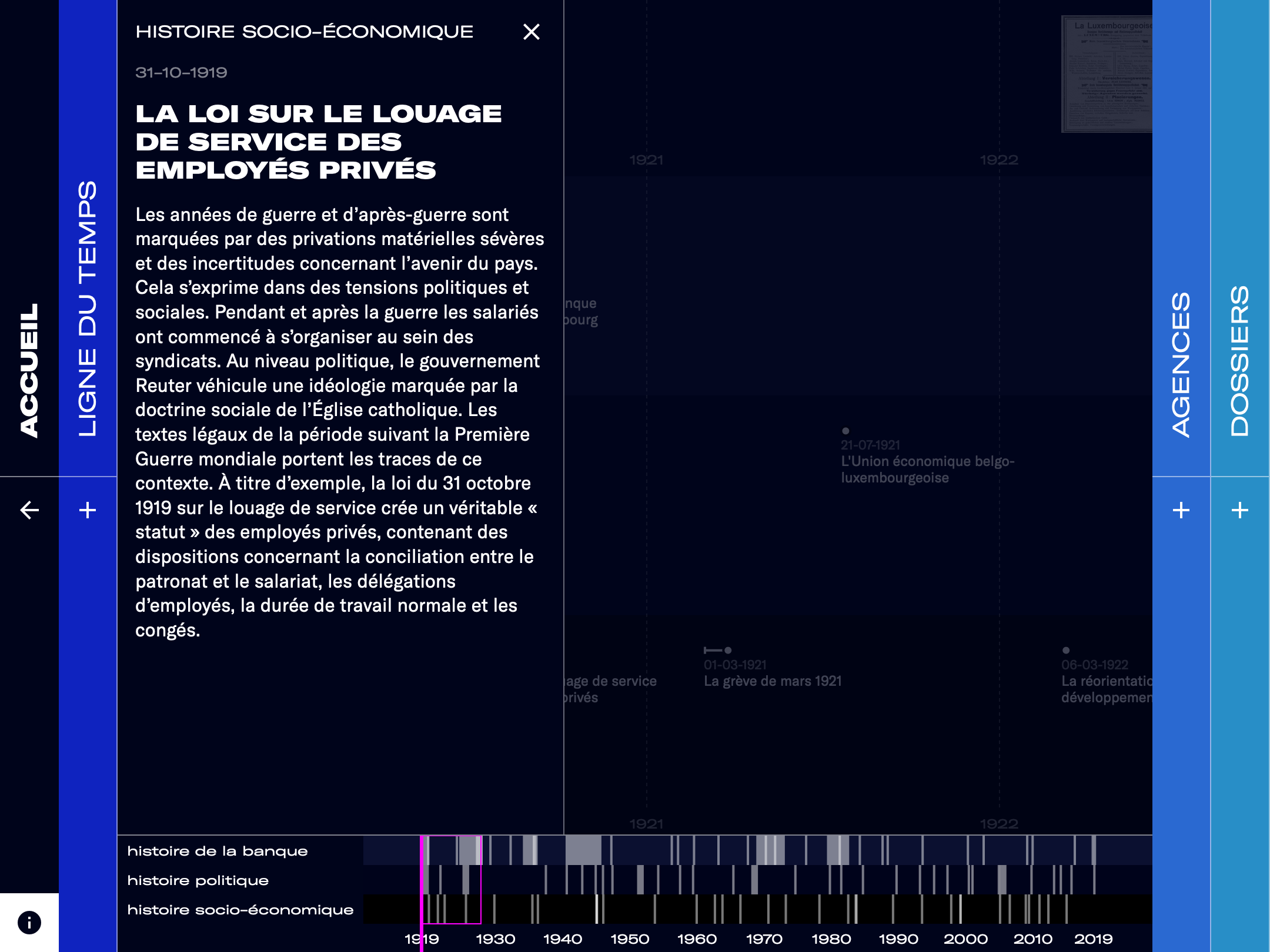This screenshot has height=952, width=1270.
Task: Expand the Agences plus icon
Action: click(x=1181, y=509)
